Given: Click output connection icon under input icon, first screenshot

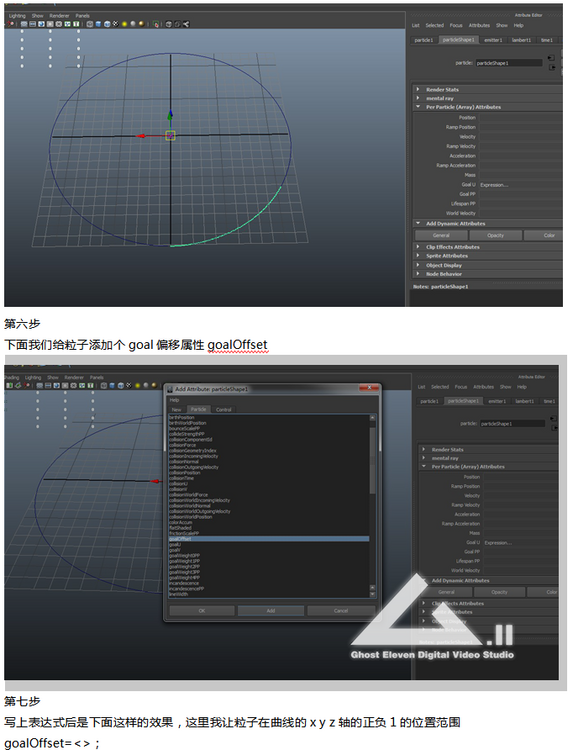Looking at the screenshot, I should point(552,67).
